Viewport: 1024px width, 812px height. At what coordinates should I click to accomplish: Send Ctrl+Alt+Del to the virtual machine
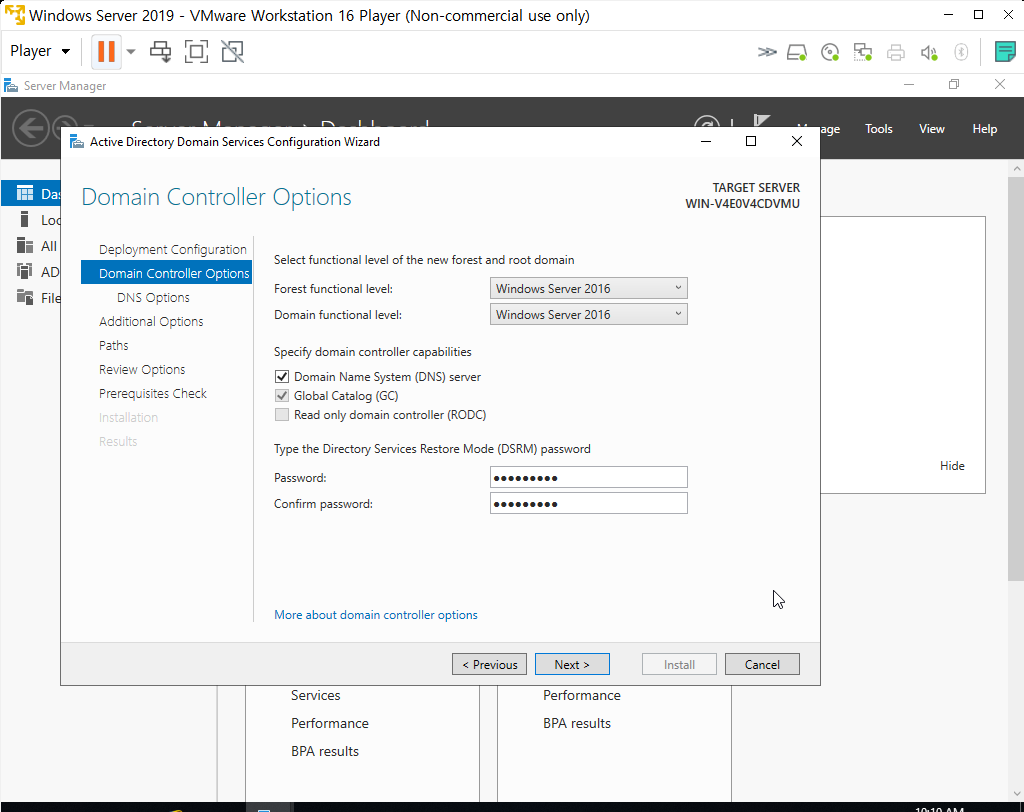point(160,52)
